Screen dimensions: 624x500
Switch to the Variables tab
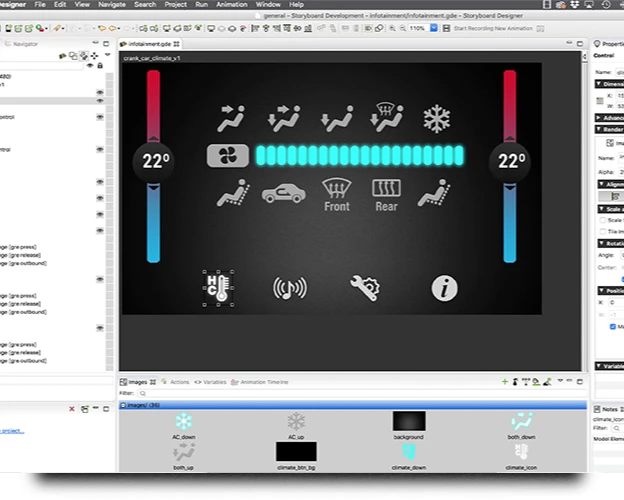click(211, 382)
